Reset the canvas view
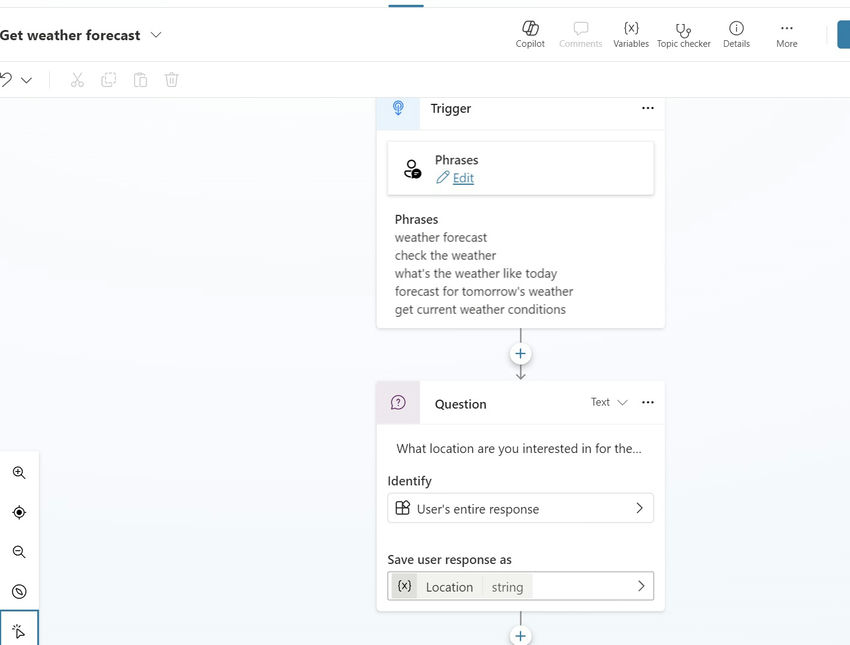The height and width of the screenshot is (645, 850). pyautogui.click(x=19, y=591)
